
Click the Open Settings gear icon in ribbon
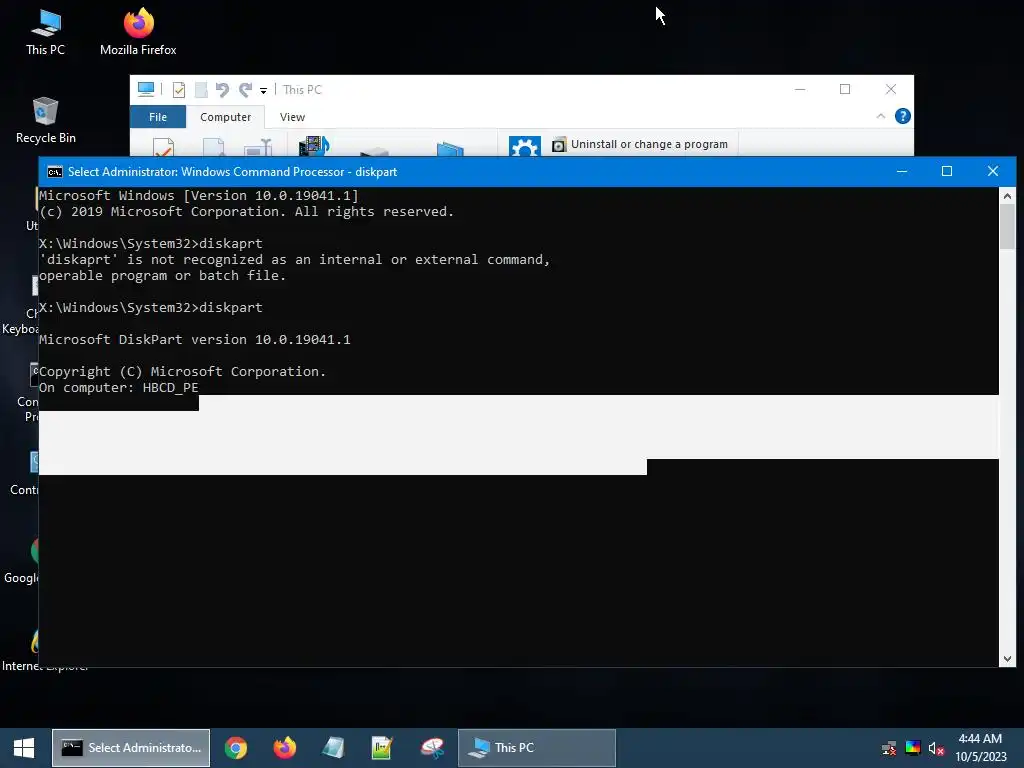[x=524, y=147]
